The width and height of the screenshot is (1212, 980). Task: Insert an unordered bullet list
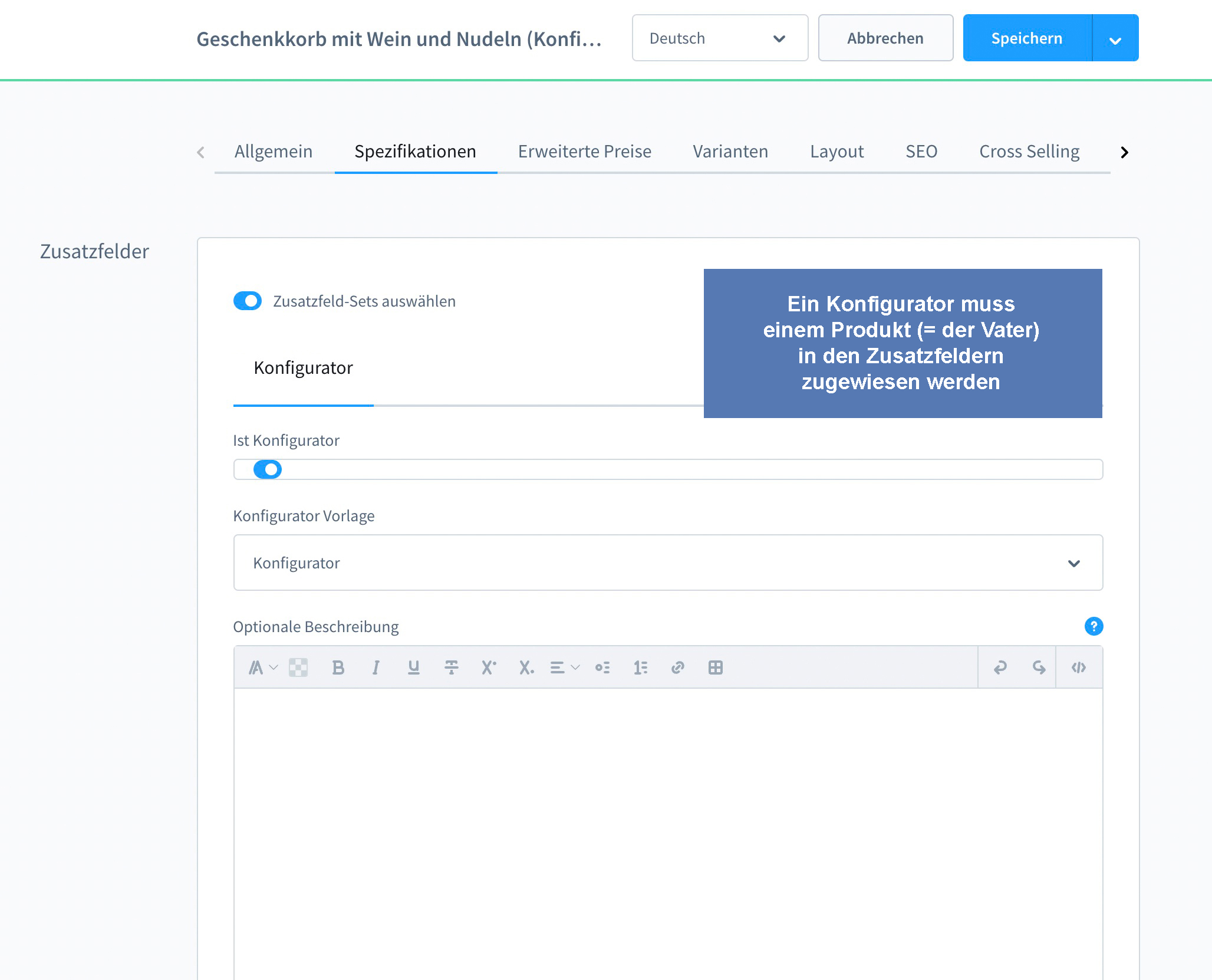[x=602, y=667]
